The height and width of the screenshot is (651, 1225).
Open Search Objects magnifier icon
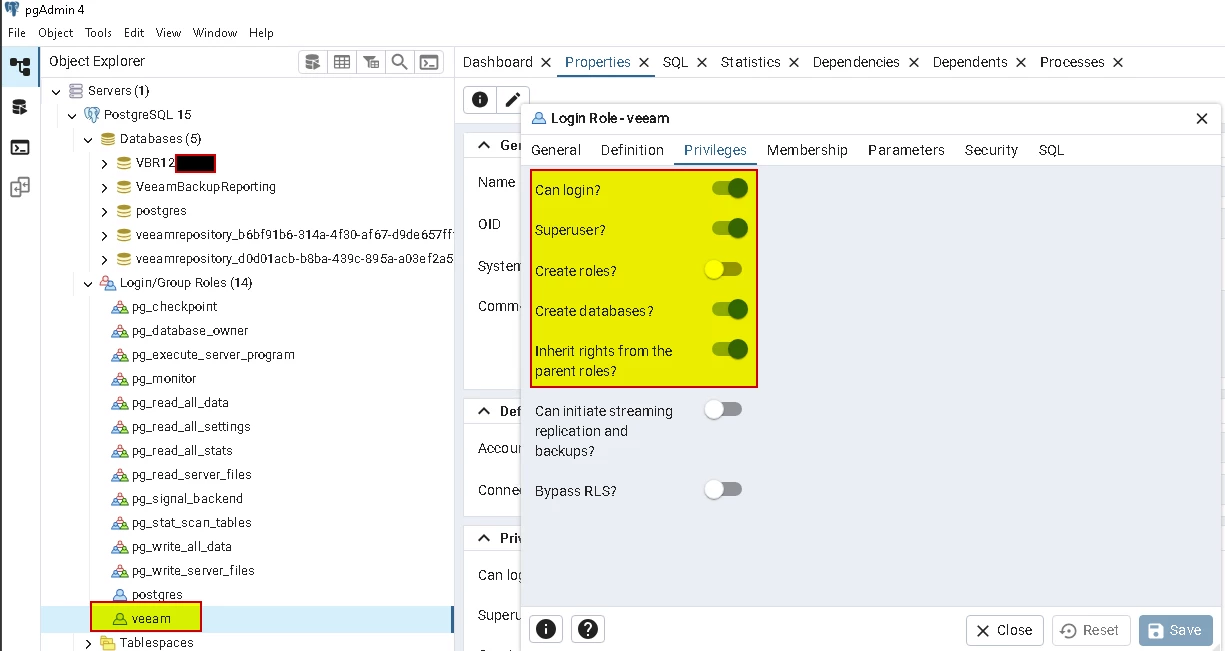(400, 62)
